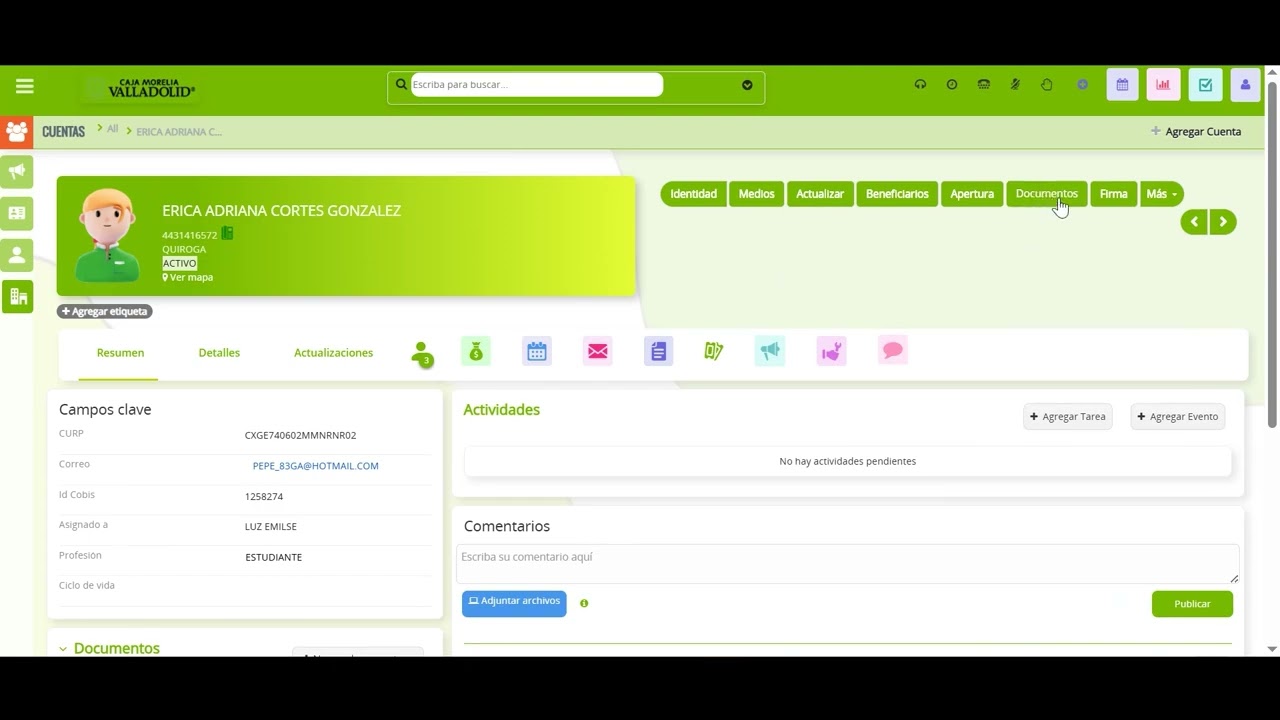Click the Identidad button
Screen dimensions: 1280x720
coord(693,194)
